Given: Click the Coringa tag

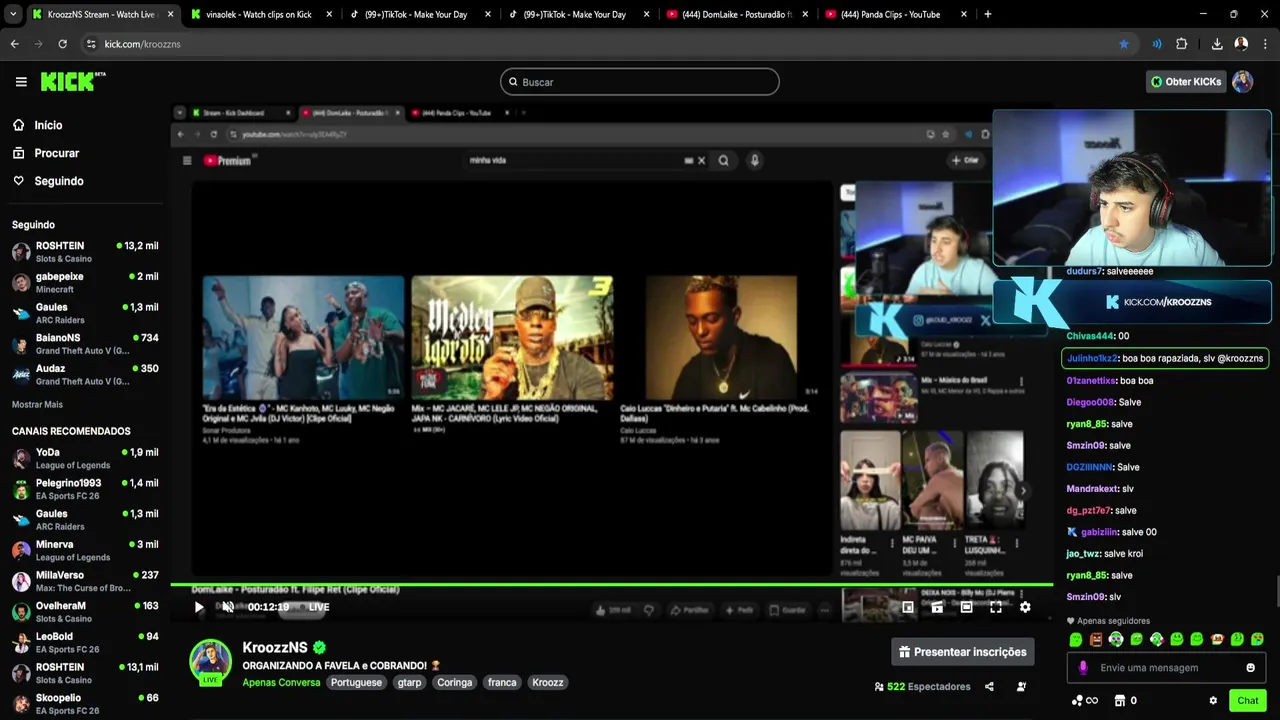Looking at the screenshot, I should click(454, 682).
